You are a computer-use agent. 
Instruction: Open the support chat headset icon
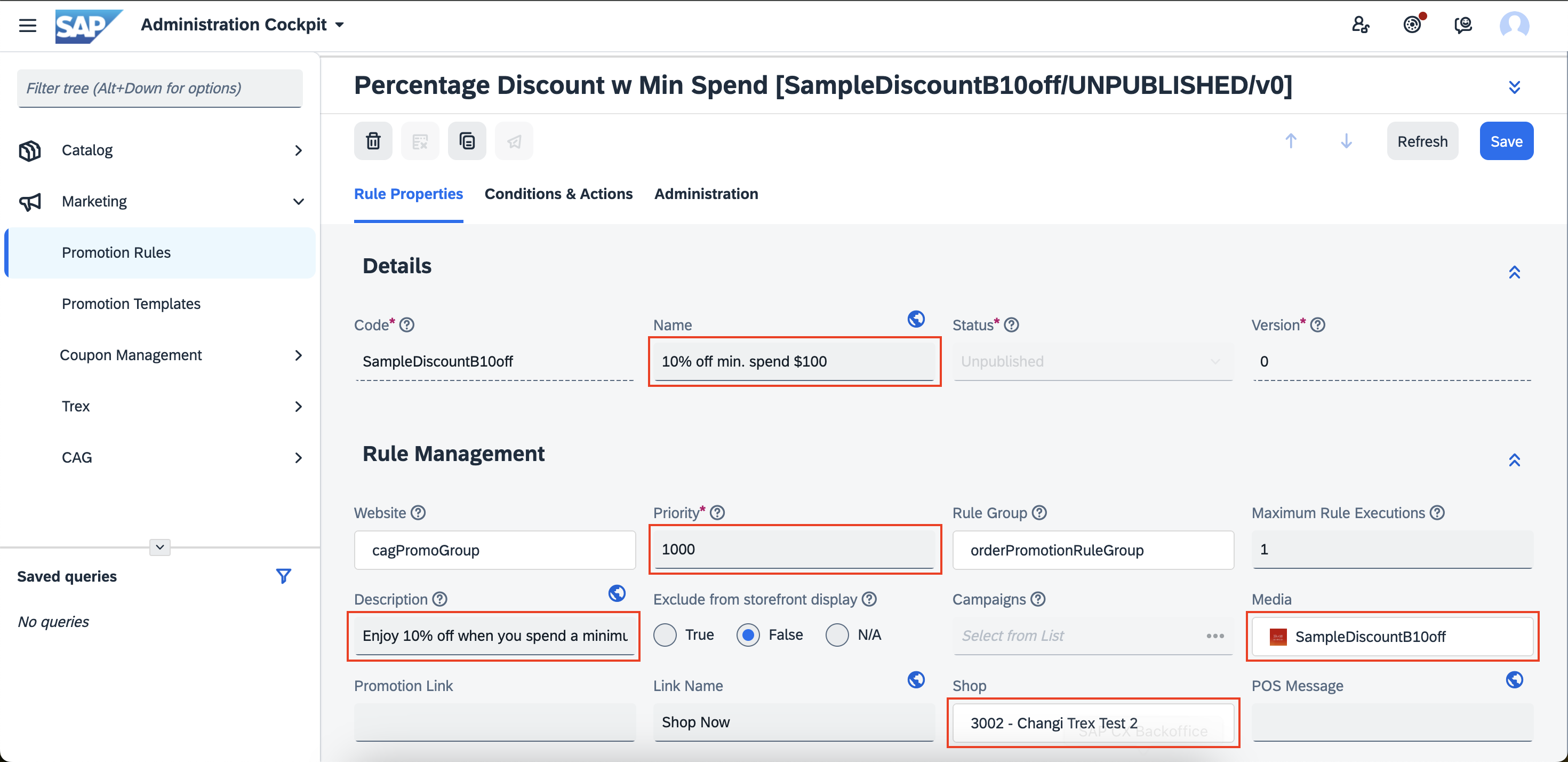point(1463,25)
